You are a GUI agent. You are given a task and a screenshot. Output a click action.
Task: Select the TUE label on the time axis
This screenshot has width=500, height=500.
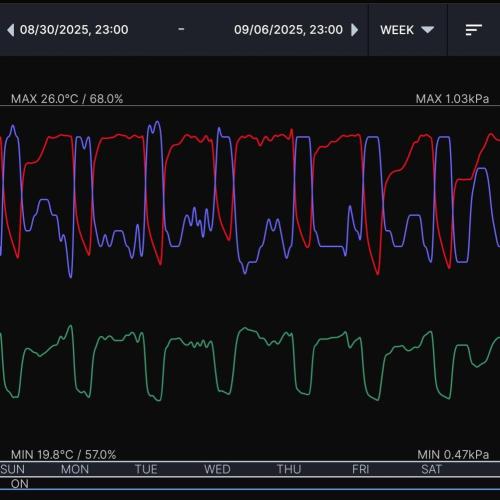coord(146,469)
